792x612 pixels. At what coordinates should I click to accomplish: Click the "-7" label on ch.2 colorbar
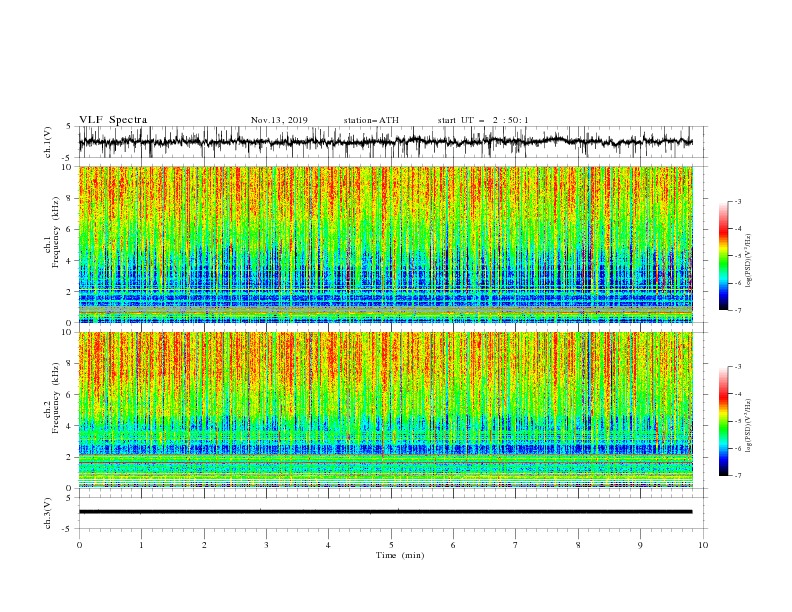[738, 476]
